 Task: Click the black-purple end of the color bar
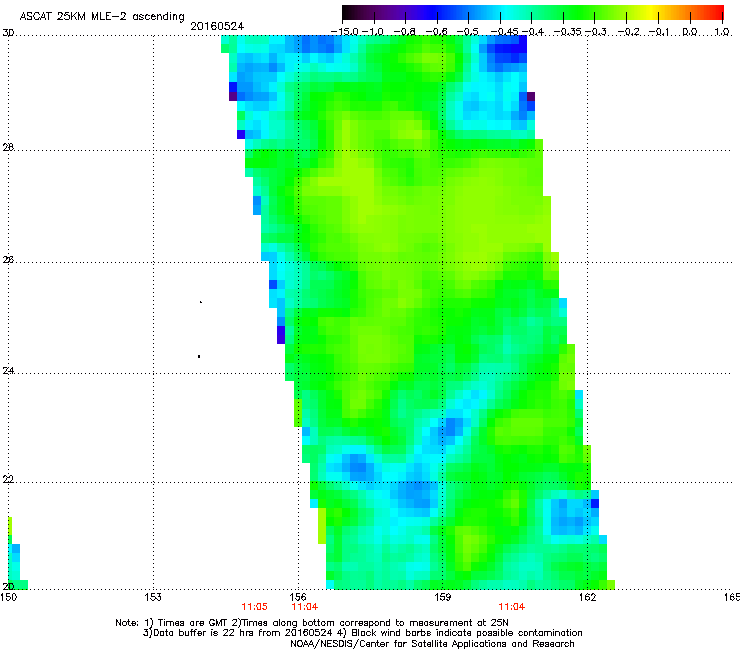pyautogui.click(x=352, y=12)
